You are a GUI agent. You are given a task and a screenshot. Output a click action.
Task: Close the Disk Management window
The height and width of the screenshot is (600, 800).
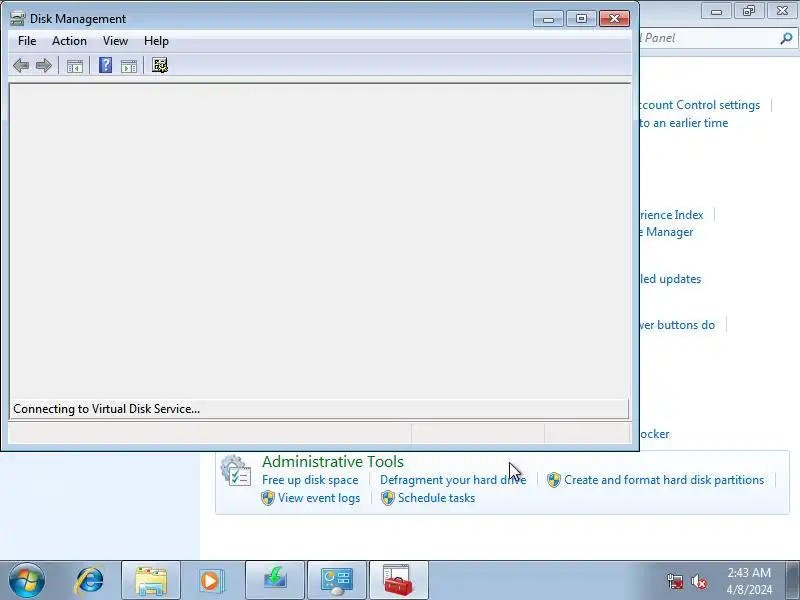[x=614, y=19]
